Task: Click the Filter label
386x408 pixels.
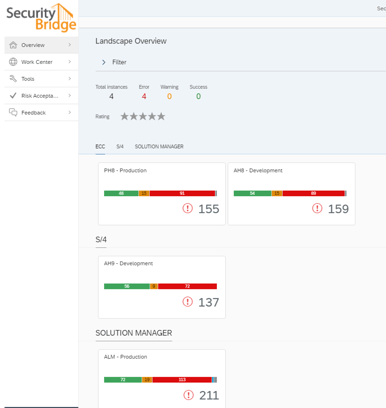Action: tap(119, 62)
